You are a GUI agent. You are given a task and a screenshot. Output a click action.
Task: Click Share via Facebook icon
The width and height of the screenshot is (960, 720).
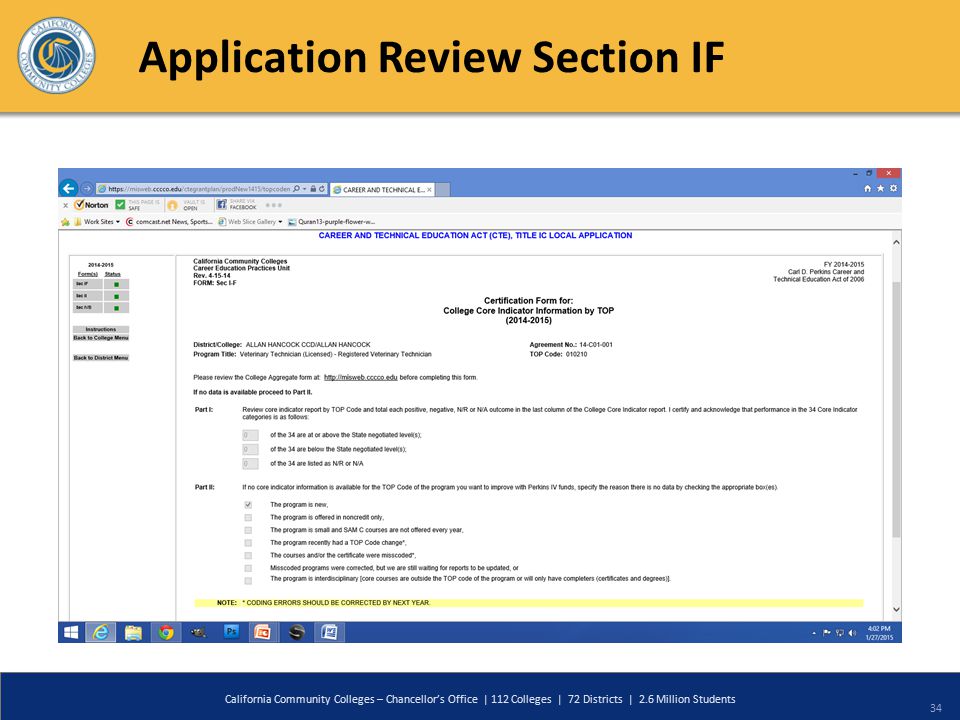pos(222,204)
